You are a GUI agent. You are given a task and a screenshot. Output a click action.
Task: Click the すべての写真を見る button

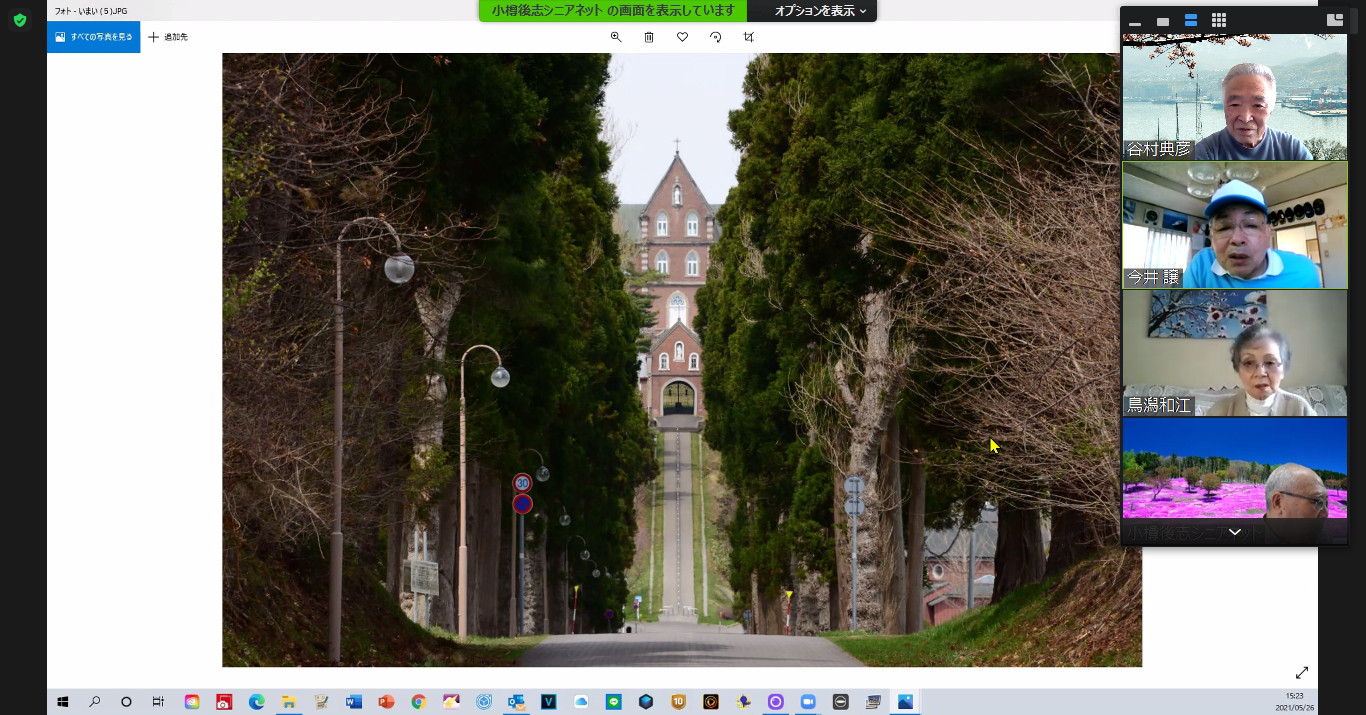[x=94, y=37]
